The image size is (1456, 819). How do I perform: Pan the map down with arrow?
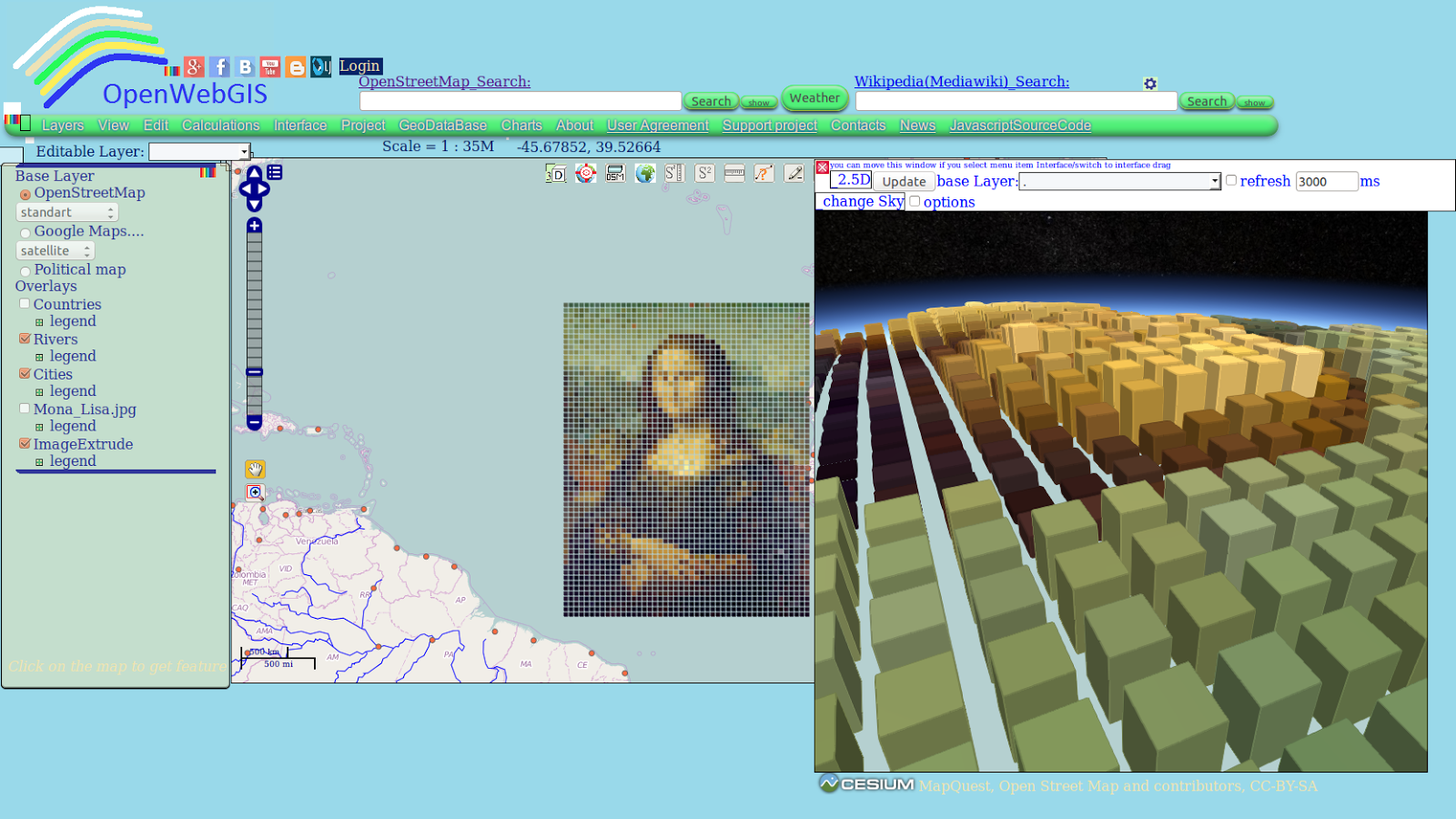point(255,206)
